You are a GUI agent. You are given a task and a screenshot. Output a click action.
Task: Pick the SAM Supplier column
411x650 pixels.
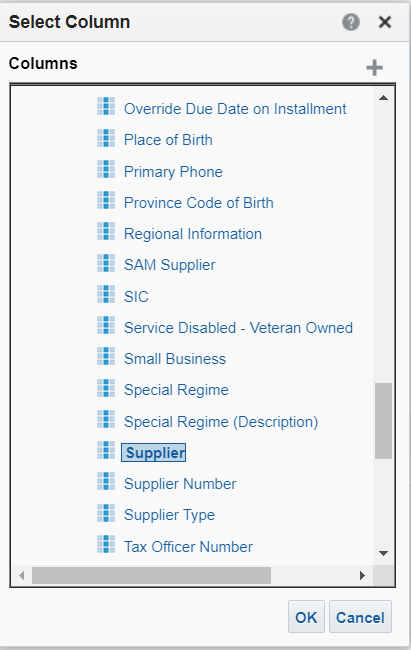tap(170, 265)
